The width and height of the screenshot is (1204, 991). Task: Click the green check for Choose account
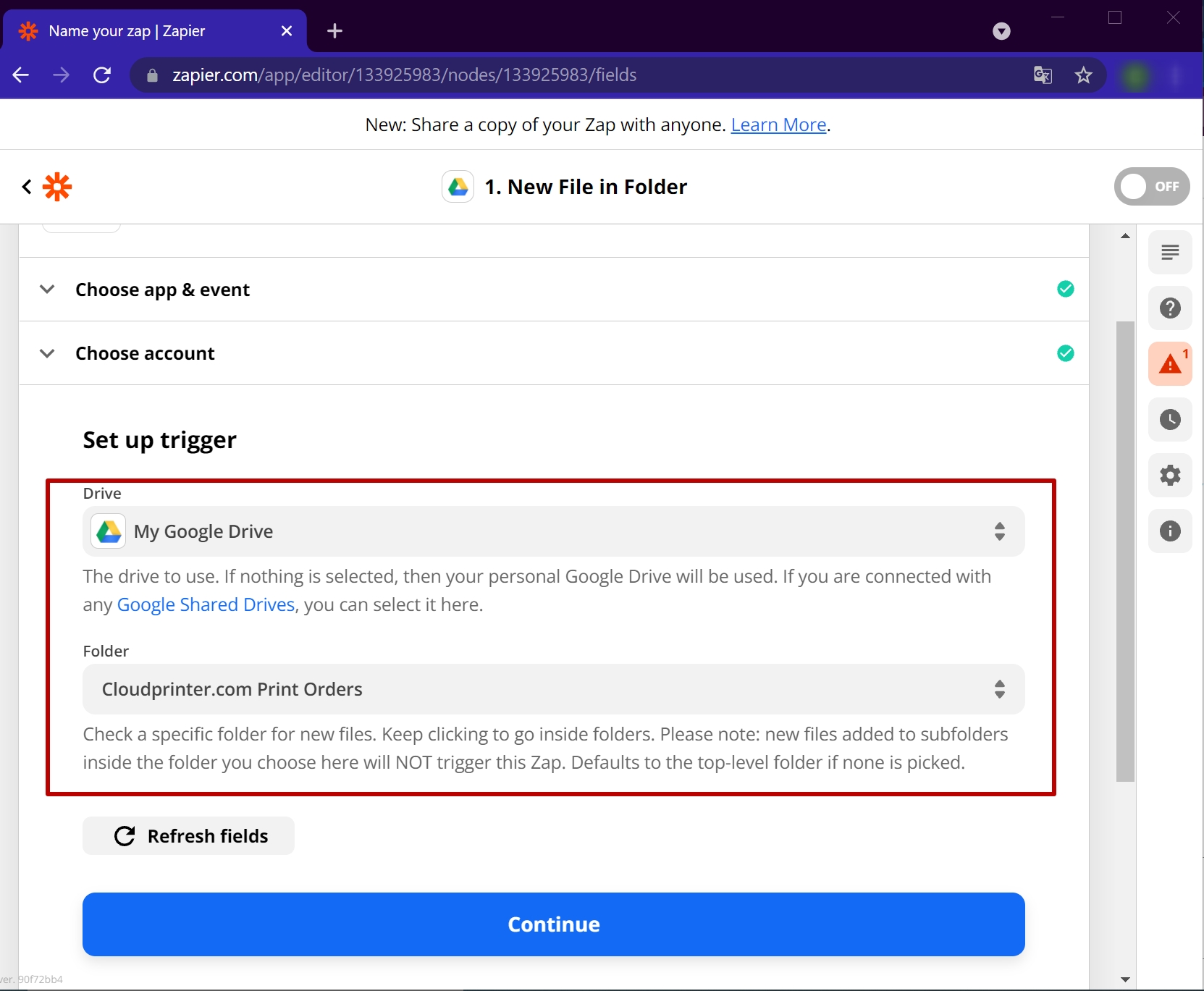1065,353
